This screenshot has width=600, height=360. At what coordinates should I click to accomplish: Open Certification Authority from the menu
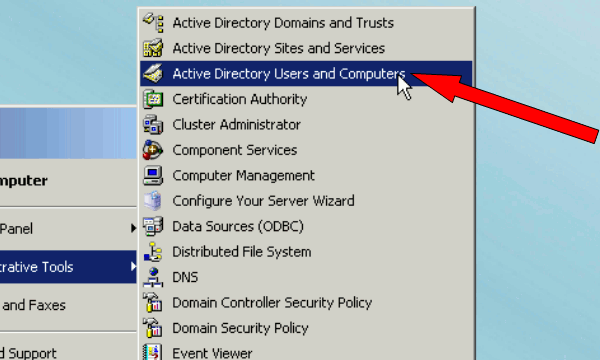coord(306,99)
